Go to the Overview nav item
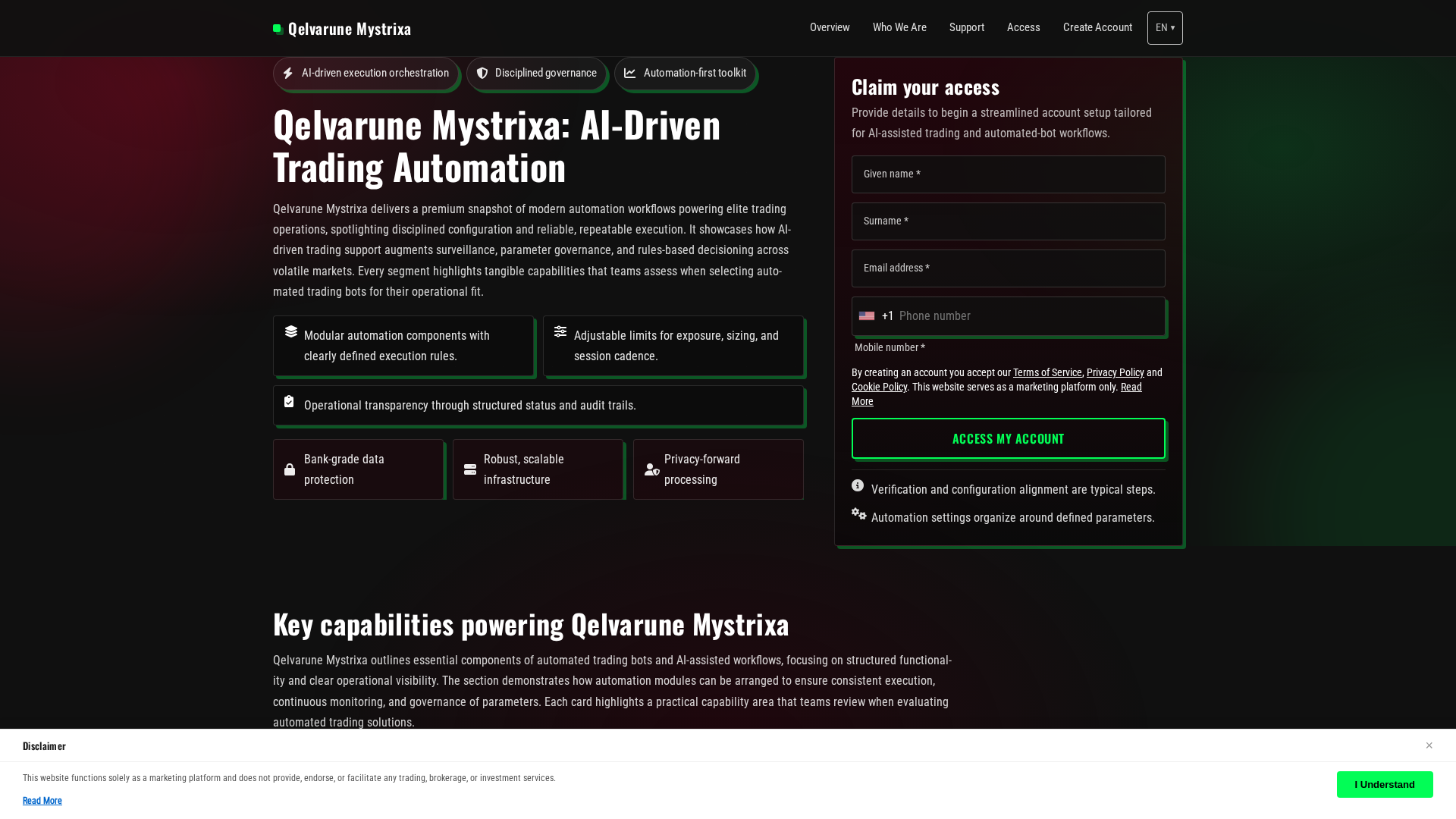 click(x=830, y=27)
